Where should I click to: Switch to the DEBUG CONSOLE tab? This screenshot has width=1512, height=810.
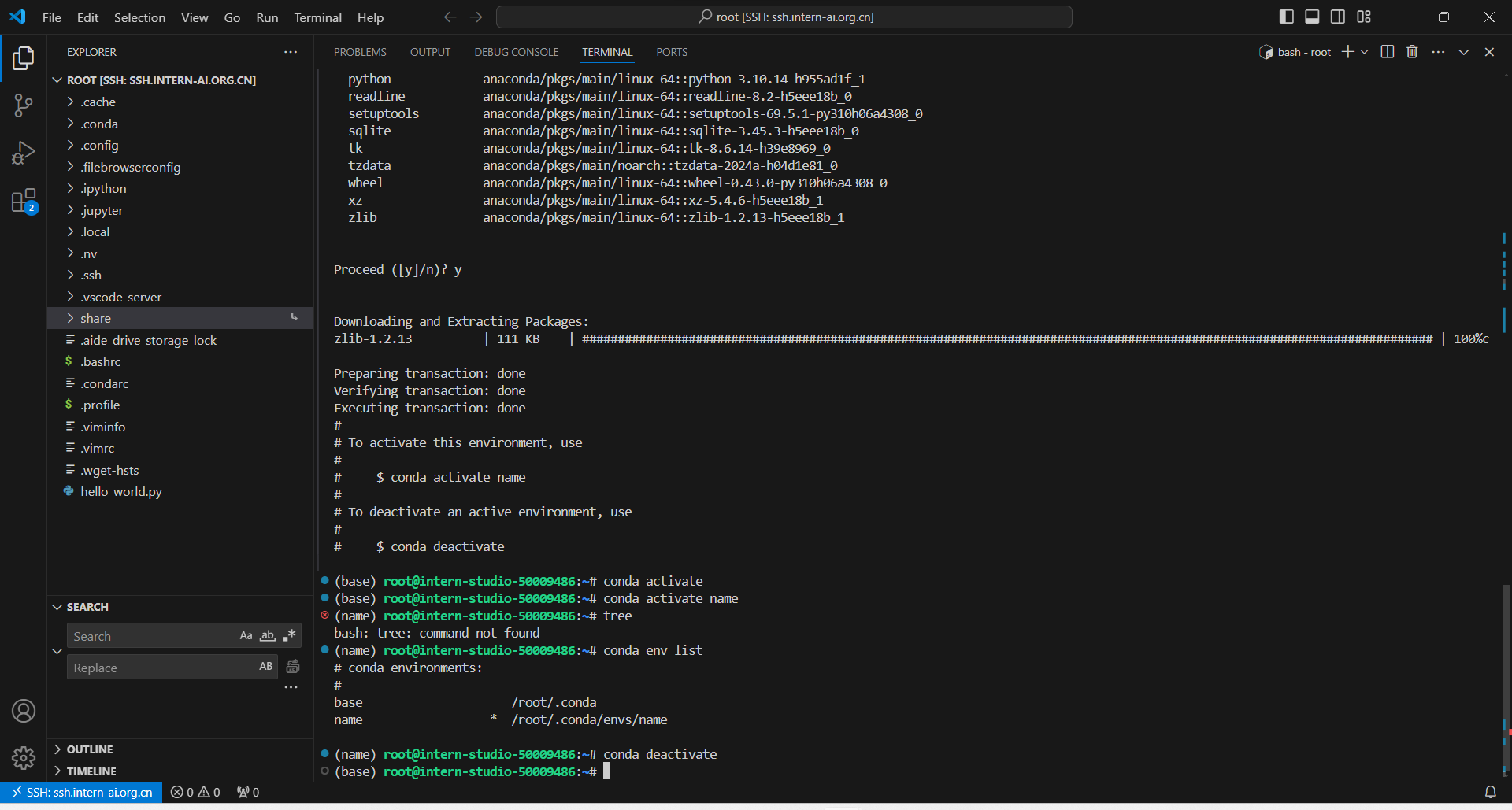point(517,52)
